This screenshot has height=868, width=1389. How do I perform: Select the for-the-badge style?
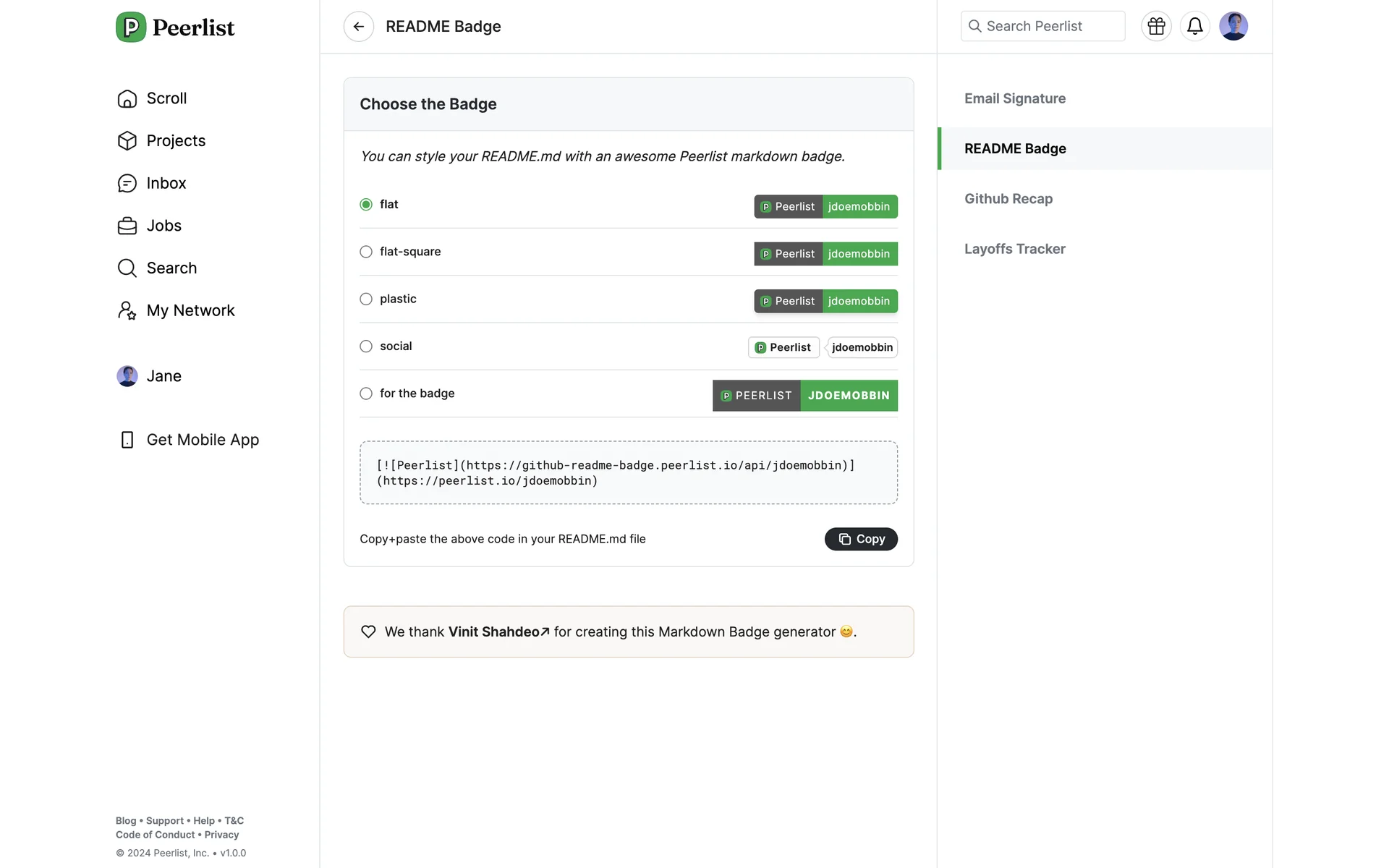tap(366, 393)
